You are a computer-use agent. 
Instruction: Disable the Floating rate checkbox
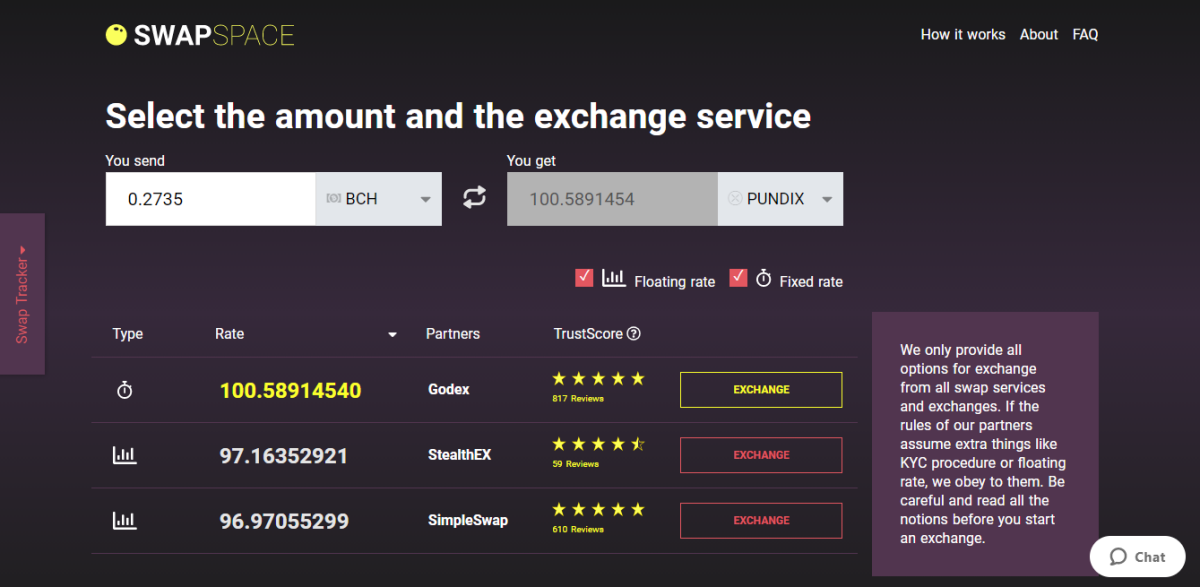[x=584, y=277]
